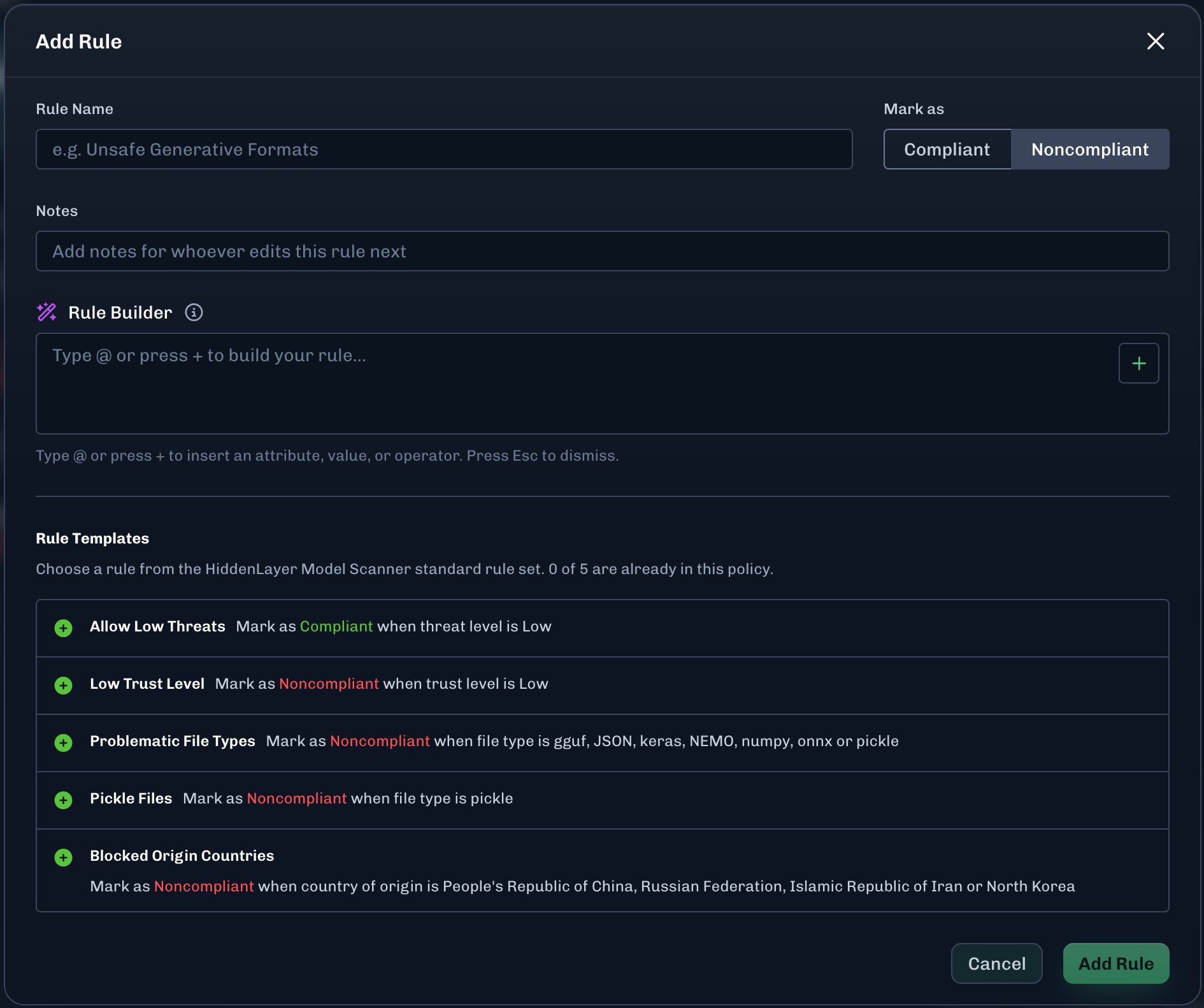
Task: Click the 'Press Esc to dismiss' hint text
Action: click(543, 456)
